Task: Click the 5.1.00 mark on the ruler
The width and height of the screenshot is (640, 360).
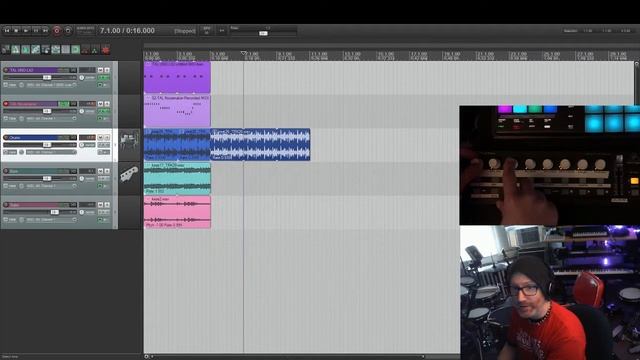Action: [219, 54]
